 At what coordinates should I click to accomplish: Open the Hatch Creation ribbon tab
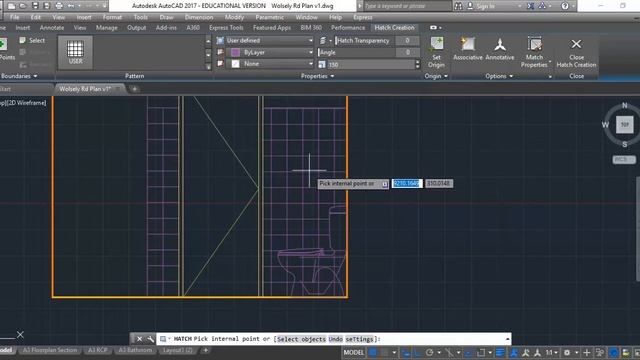click(394, 27)
